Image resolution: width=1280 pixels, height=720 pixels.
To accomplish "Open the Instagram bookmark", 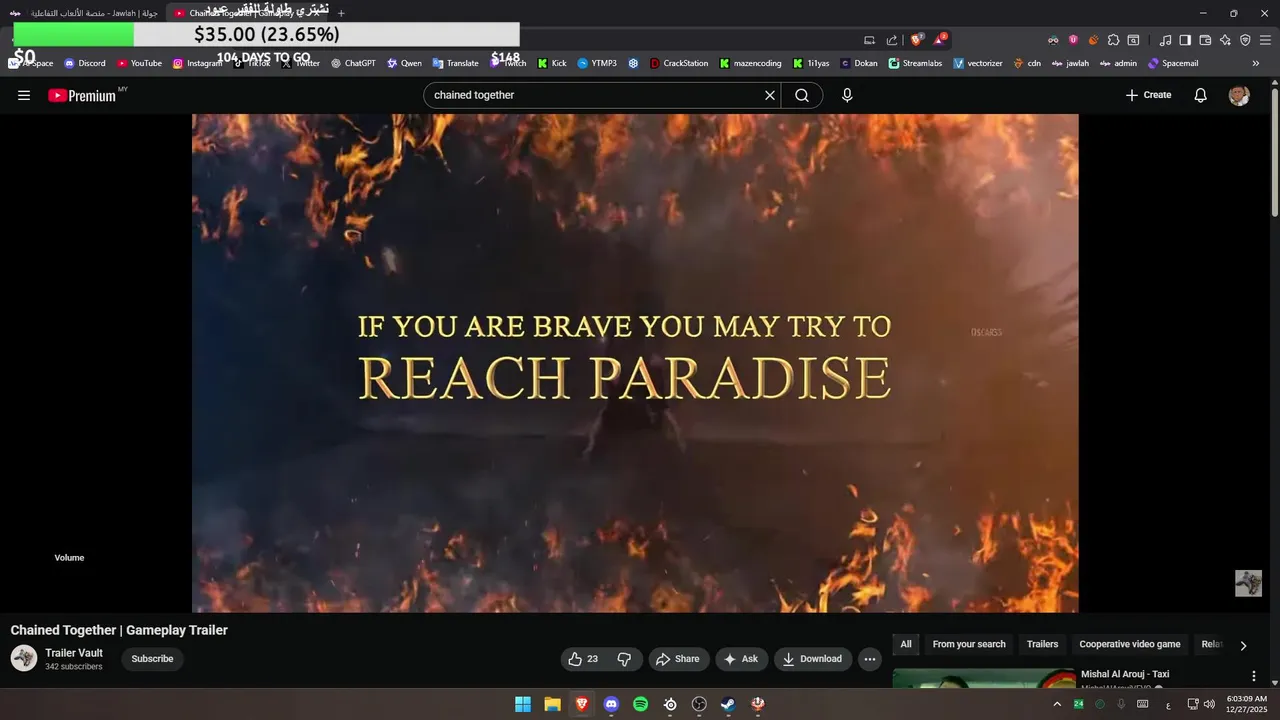I will click(197, 63).
